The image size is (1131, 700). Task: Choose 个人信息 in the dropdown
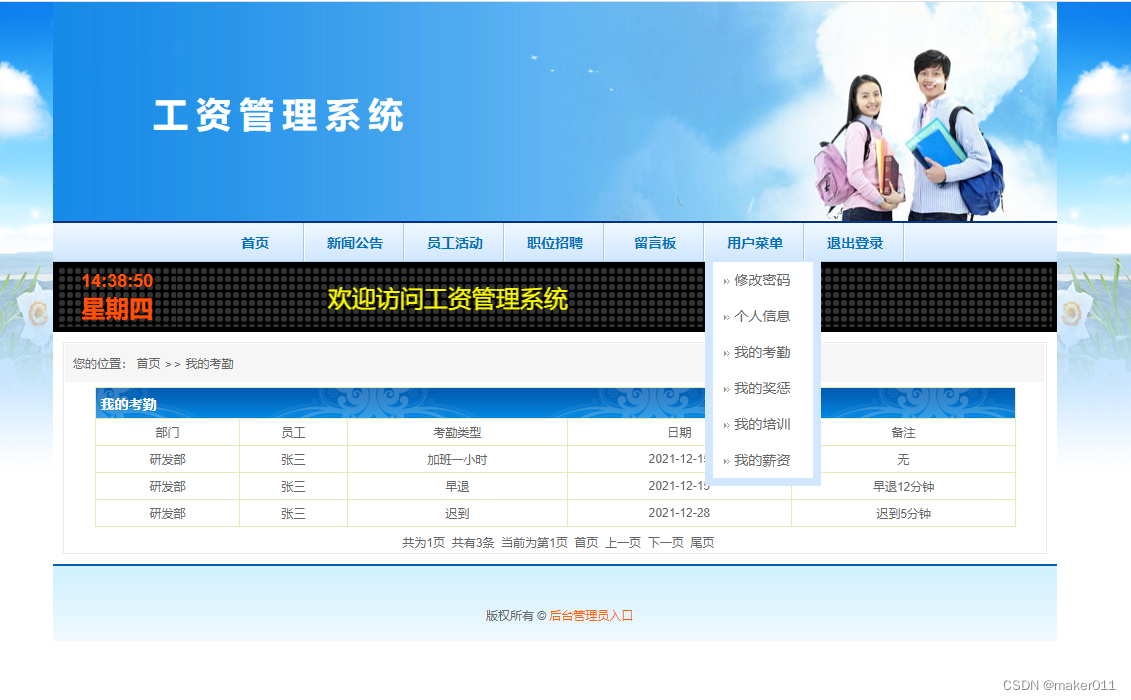tap(762, 316)
